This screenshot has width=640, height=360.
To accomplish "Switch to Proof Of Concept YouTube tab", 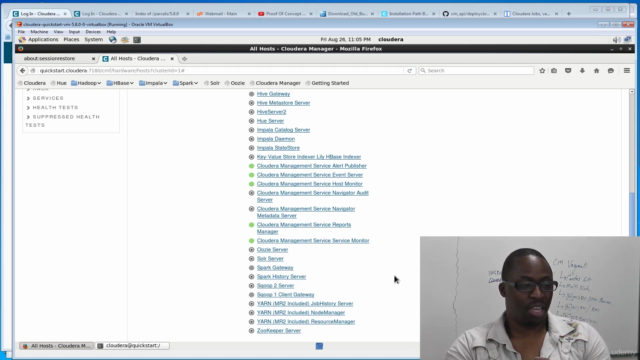I will click(x=285, y=14).
